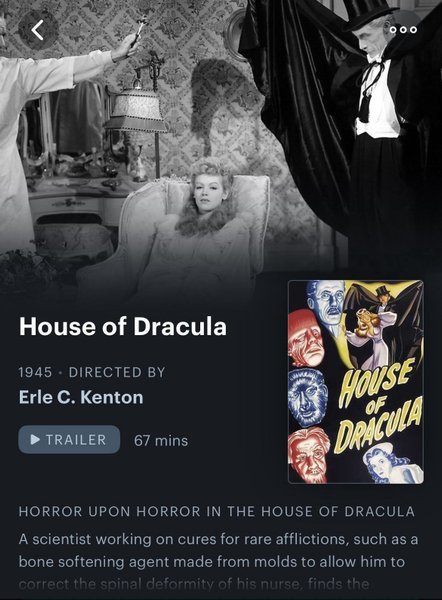Select the 1945 release year
This screenshot has width=442, height=600.
[35, 372]
